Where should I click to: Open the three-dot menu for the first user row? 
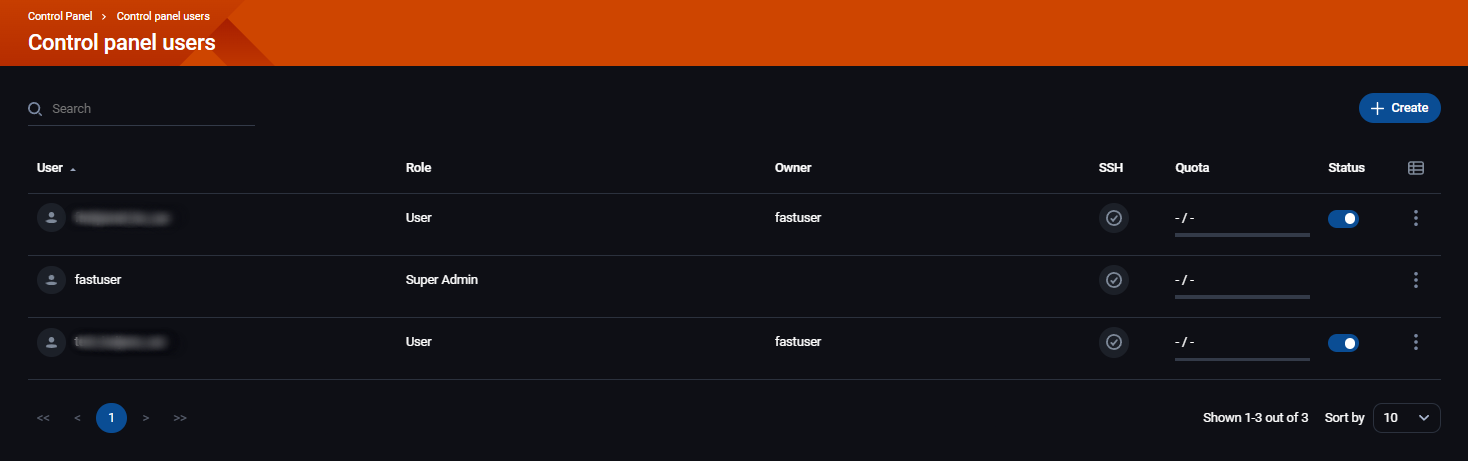1415,218
